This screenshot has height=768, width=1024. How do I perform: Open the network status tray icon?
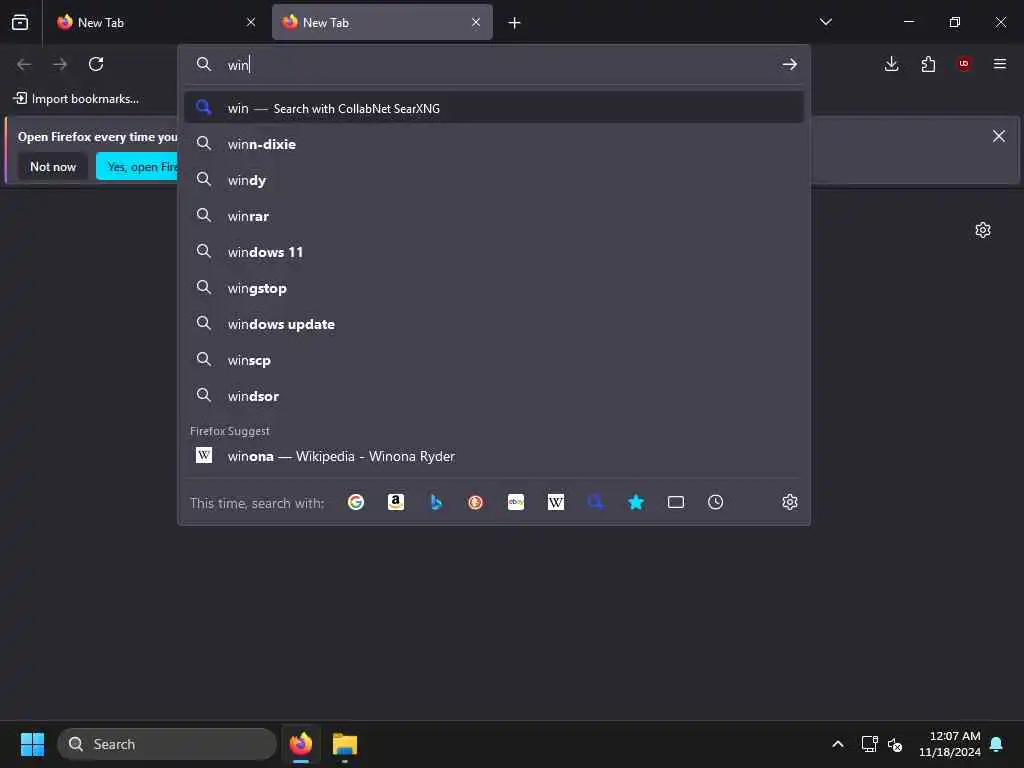(869, 744)
